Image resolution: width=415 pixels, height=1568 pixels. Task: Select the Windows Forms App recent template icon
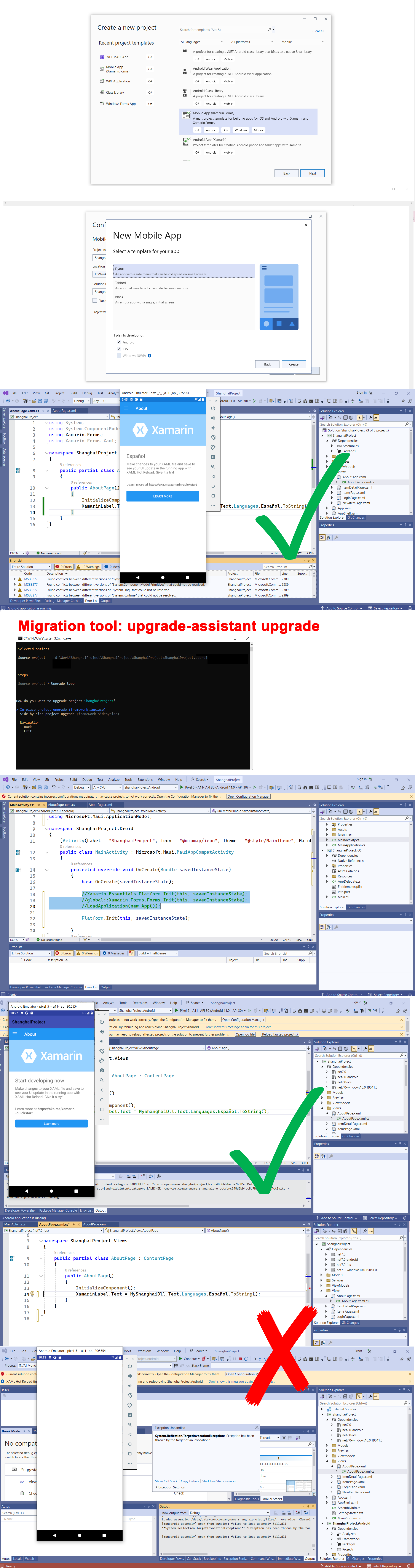coord(102,103)
